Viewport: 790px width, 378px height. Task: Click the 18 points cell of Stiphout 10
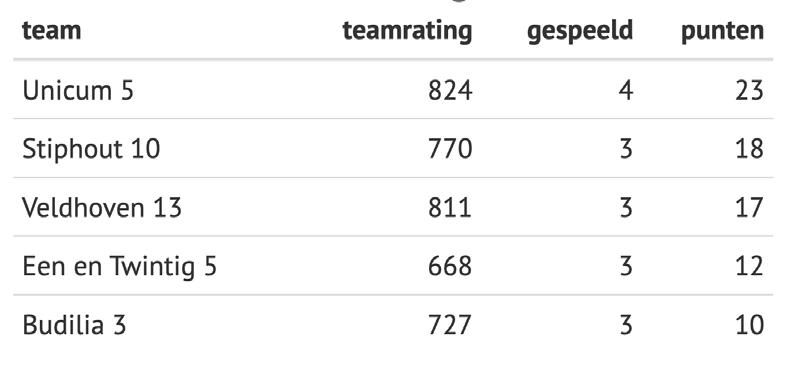tap(749, 149)
